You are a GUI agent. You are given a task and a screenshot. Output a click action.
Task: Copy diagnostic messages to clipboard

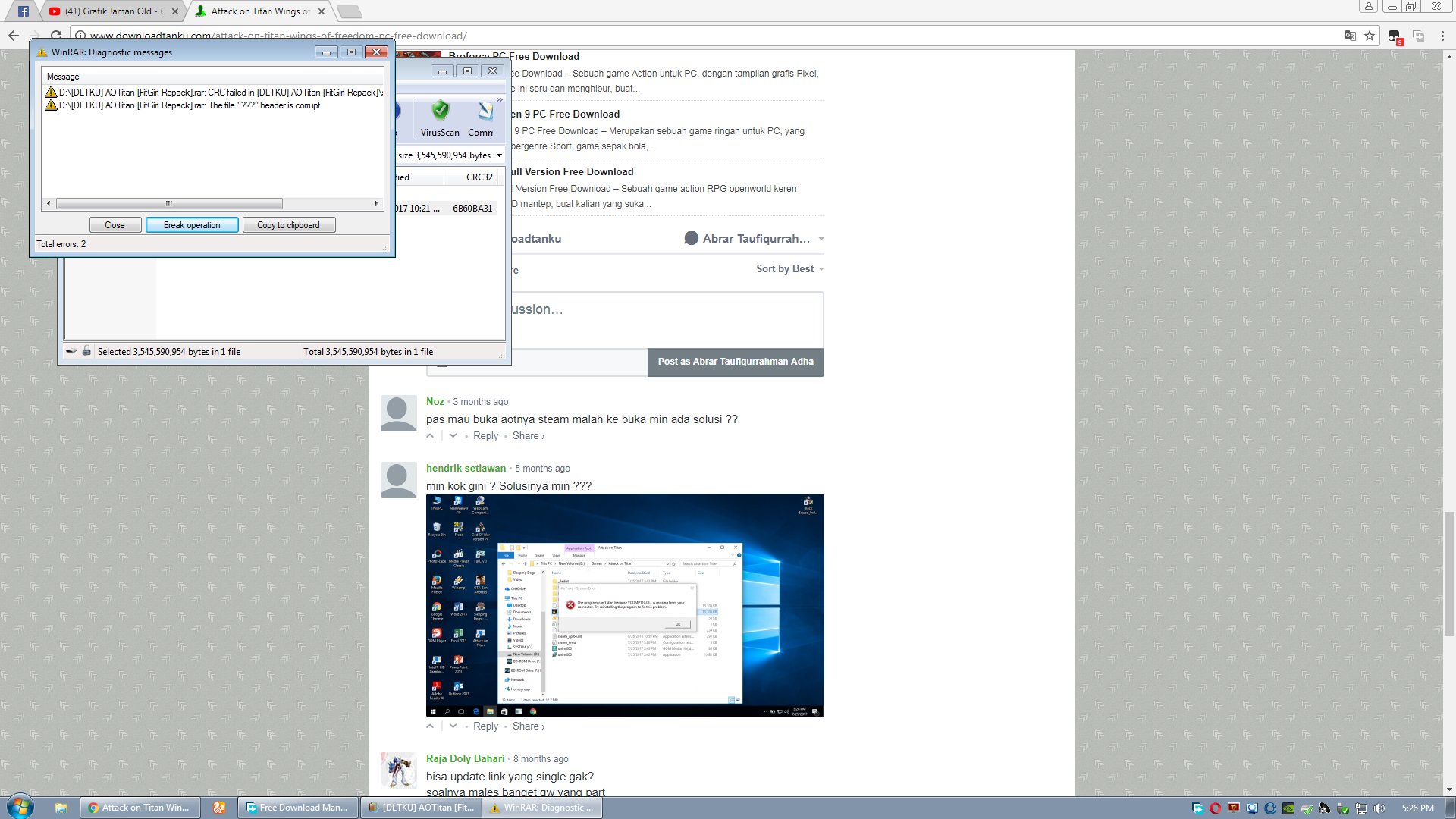pyautogui.click(x=288, y=225)
